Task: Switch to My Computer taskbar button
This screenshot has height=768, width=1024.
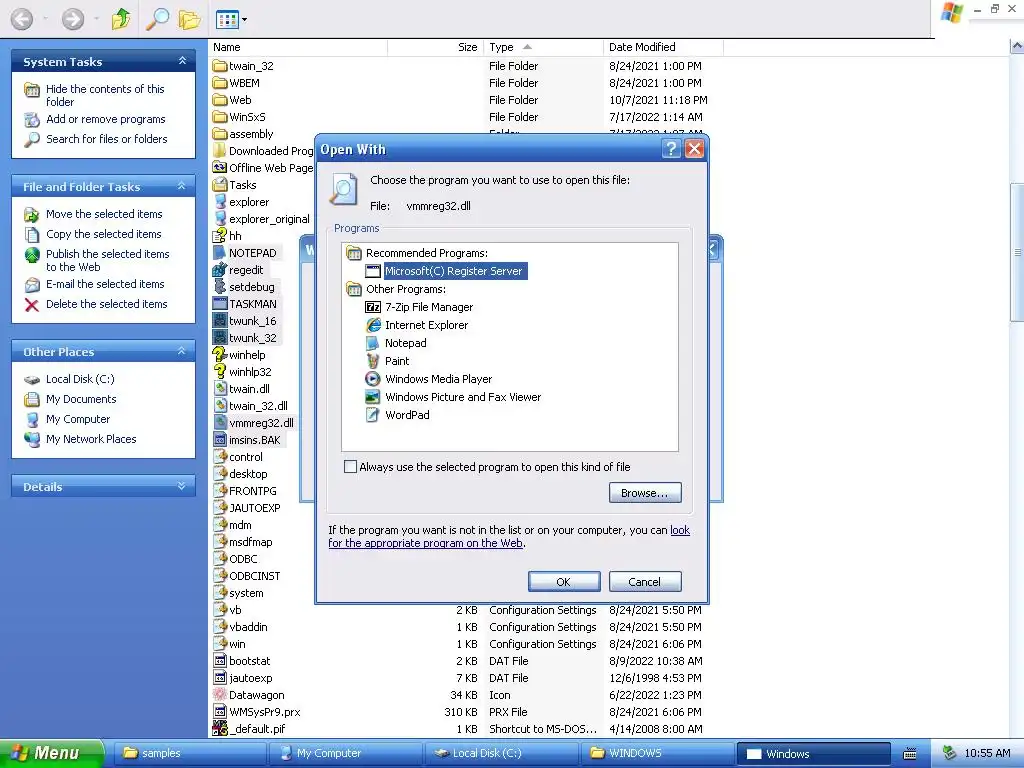Action: 345,753
